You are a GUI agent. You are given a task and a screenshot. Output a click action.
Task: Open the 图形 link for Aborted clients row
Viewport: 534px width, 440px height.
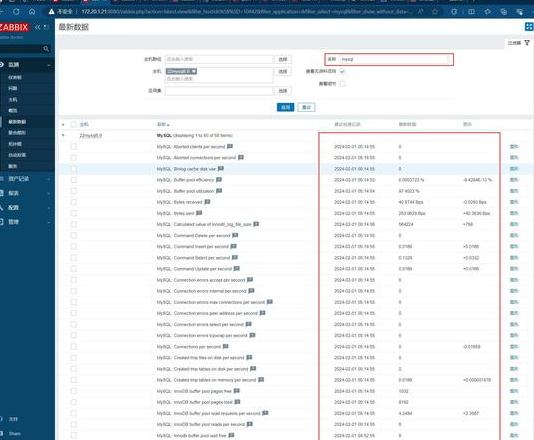(514, 146)
